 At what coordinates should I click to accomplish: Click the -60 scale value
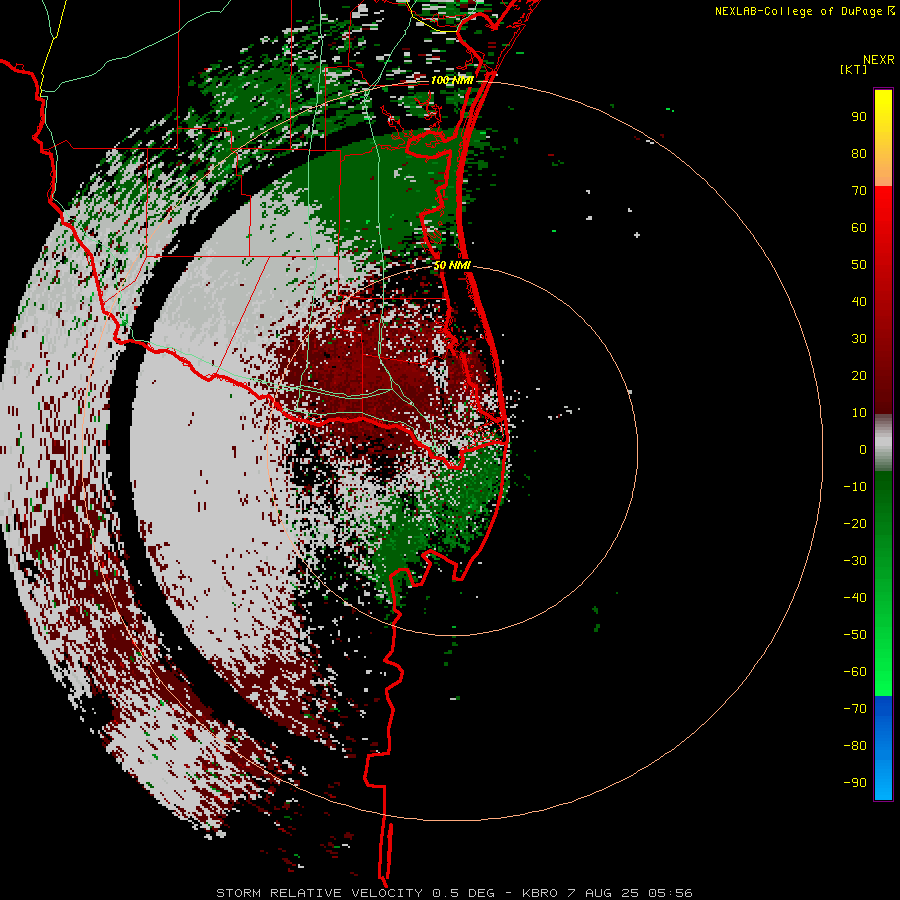click(855, 672)
